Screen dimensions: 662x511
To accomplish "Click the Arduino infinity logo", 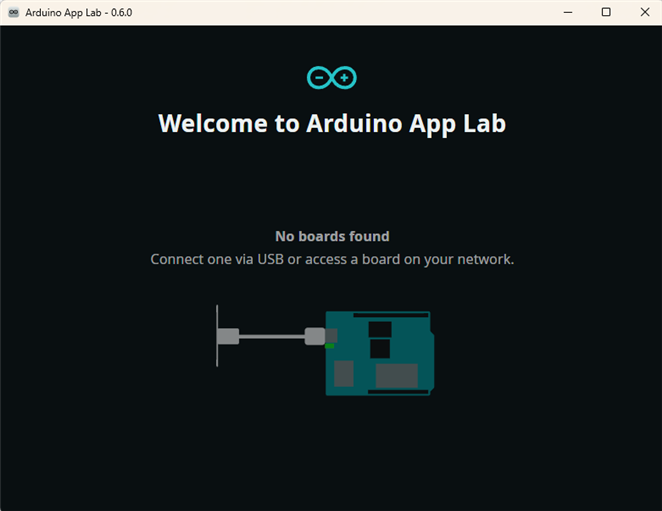I will pos(332,78).
